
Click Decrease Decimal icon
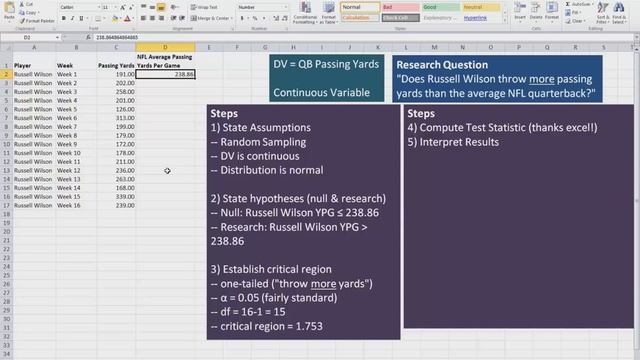tap(284, 18)
